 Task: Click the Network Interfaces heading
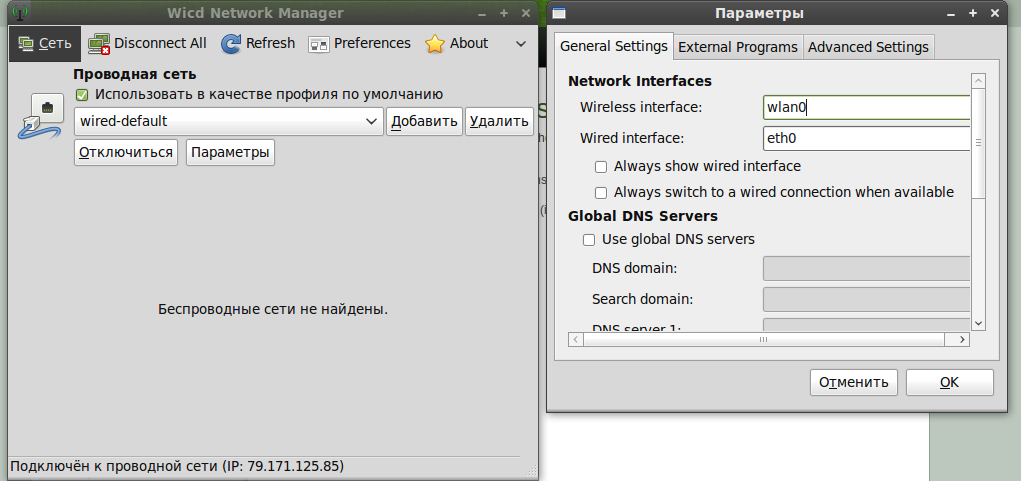(x=639, y=81)
